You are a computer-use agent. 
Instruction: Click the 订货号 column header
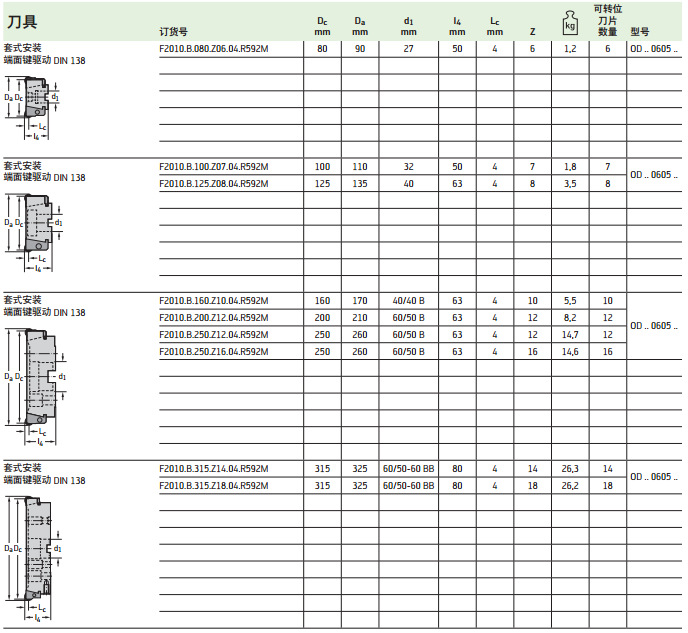[x=174, y=31]
